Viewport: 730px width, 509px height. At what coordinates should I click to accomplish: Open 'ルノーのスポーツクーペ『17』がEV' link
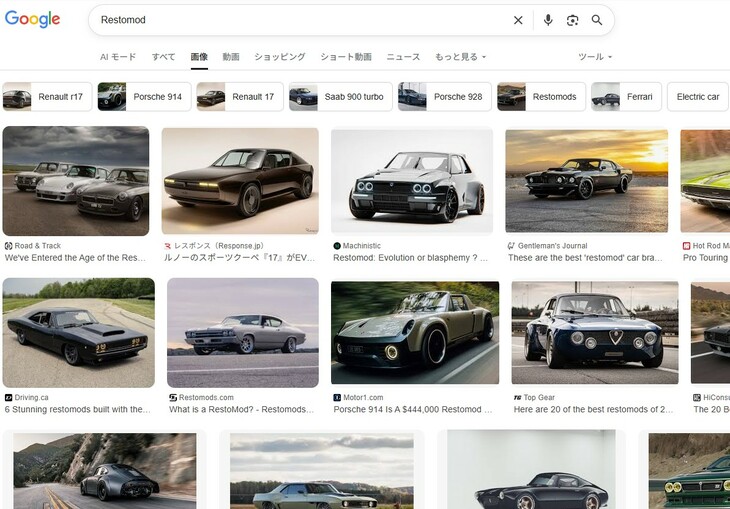click(239, 258)
